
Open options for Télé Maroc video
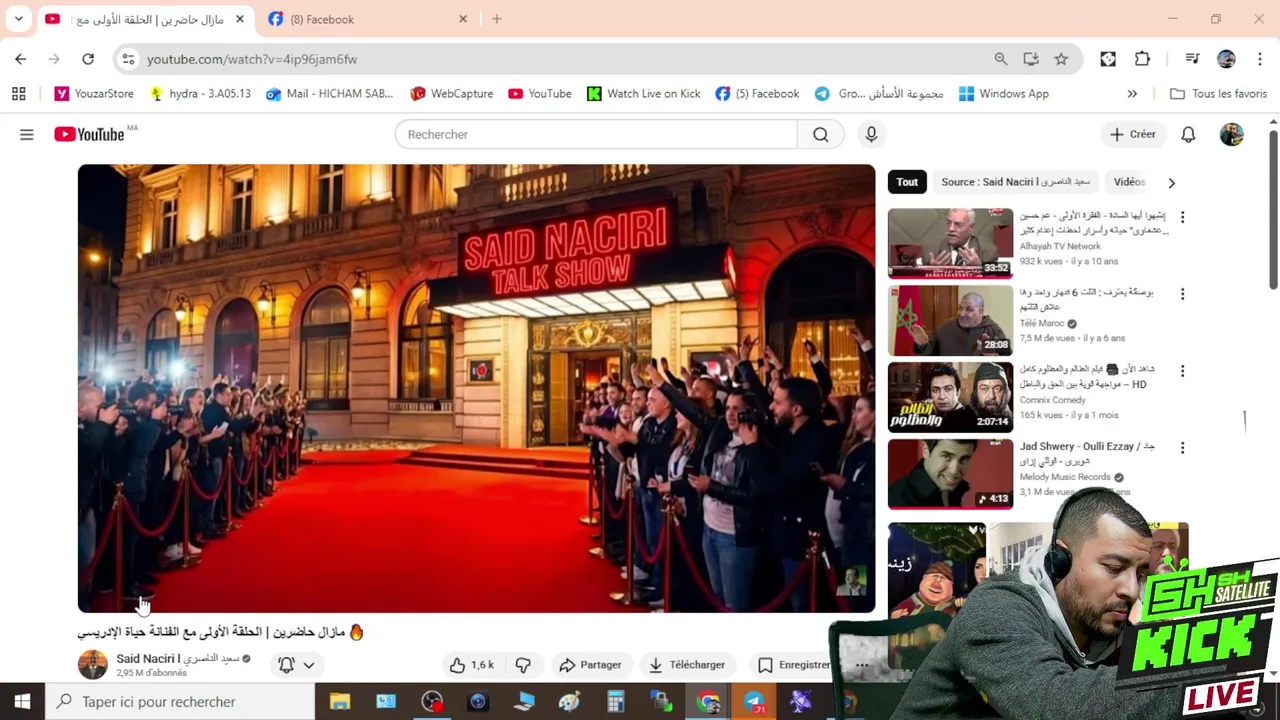1182,294
